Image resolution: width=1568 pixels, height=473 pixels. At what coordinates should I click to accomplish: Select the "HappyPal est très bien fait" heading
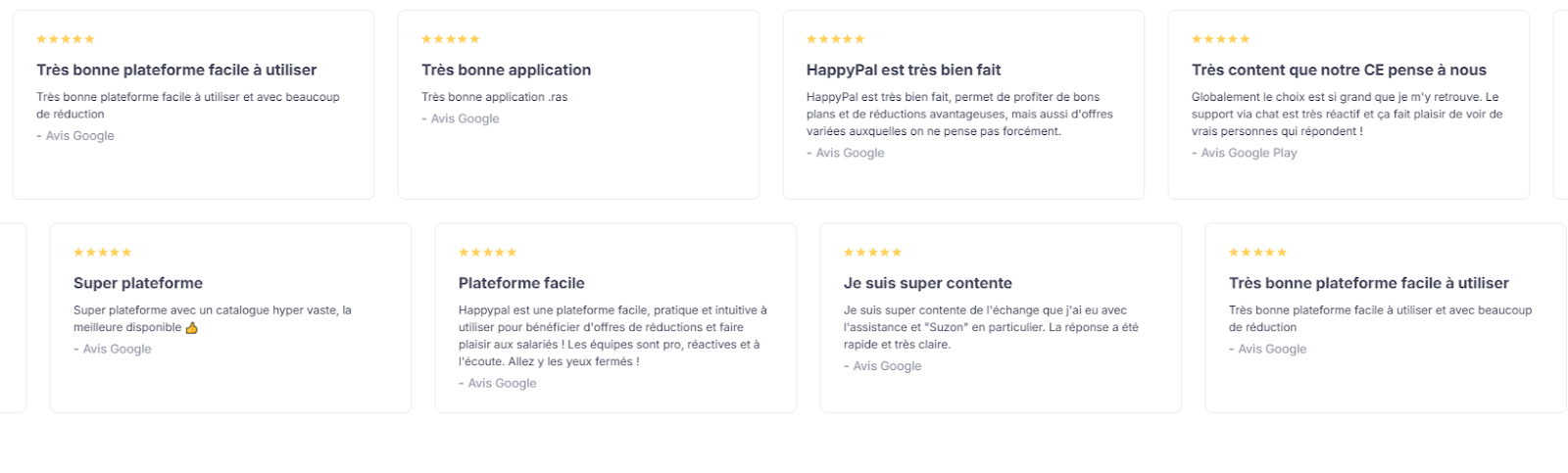pyautogui.click(x=903, y=70)
